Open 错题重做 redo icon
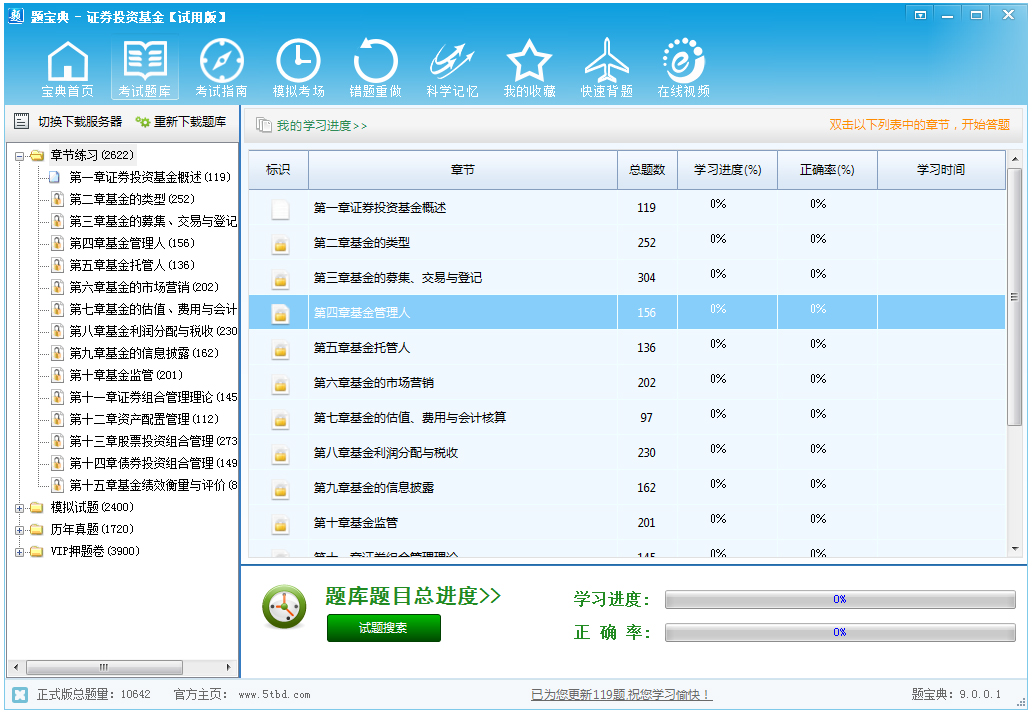 coord(376,68)
